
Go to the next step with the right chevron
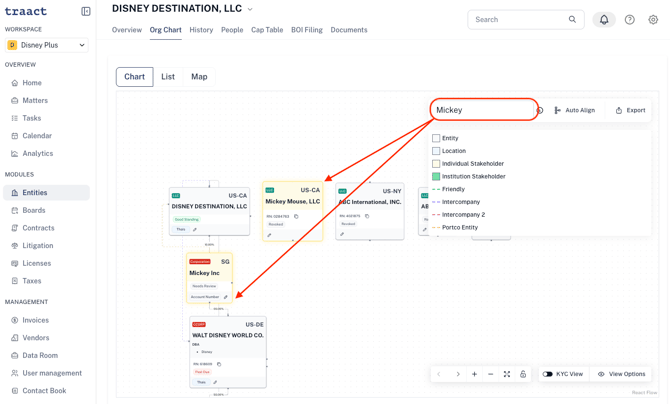pos(458,374)
